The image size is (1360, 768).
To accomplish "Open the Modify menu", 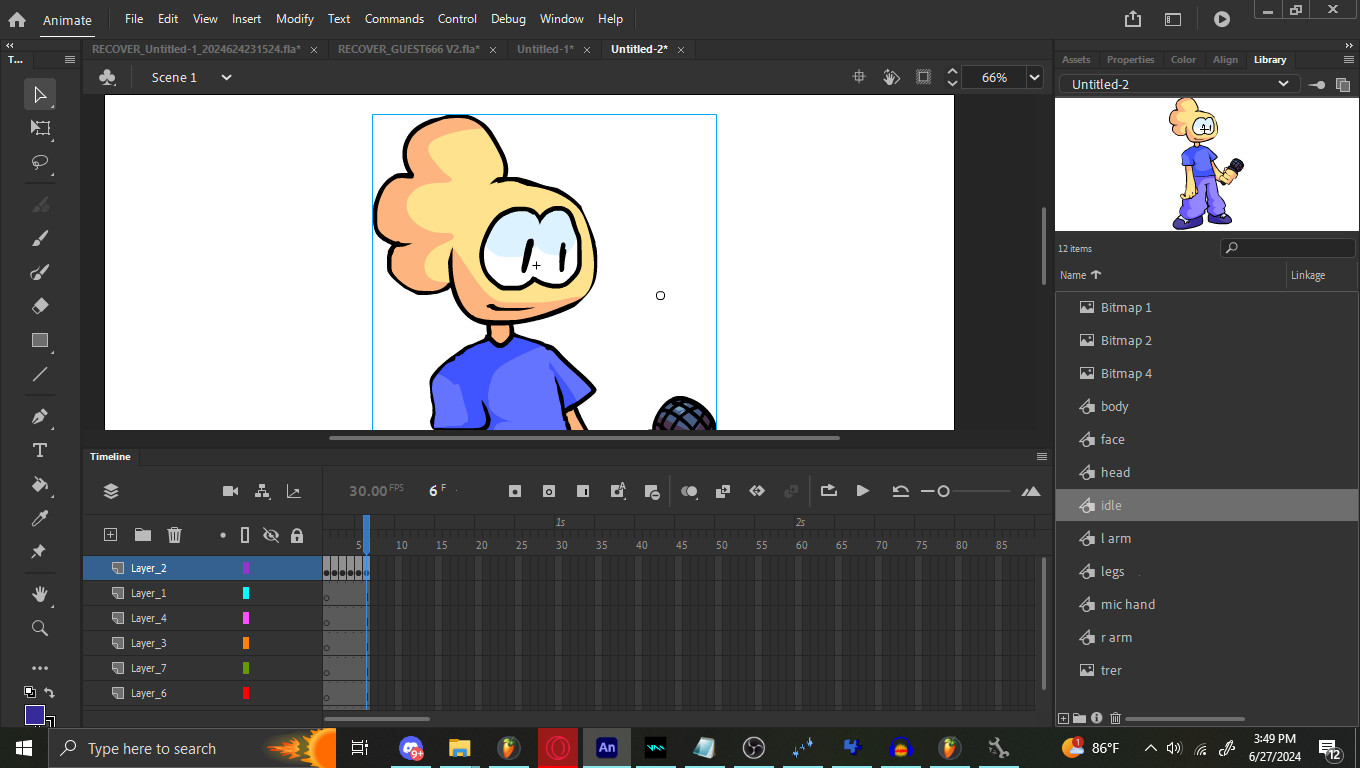I will (x=294, y=19).
